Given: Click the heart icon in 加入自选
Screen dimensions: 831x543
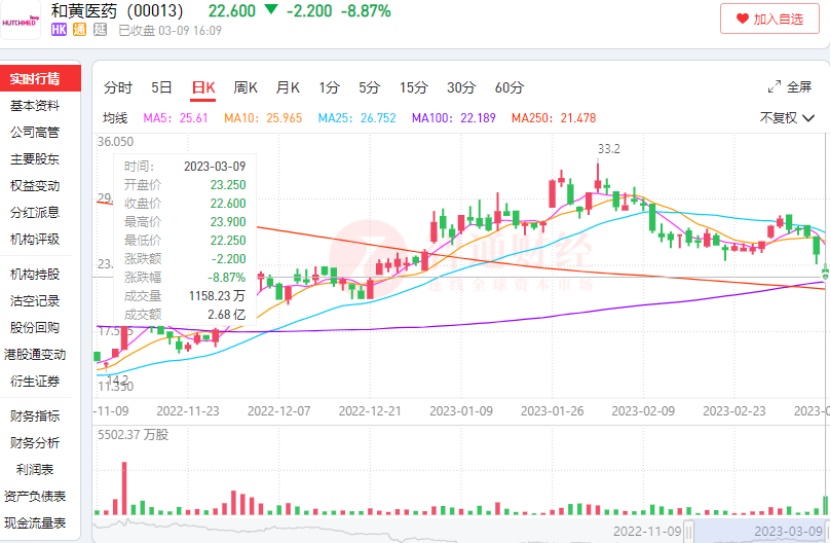Looking at the screenshot, I should click(742, 19).
